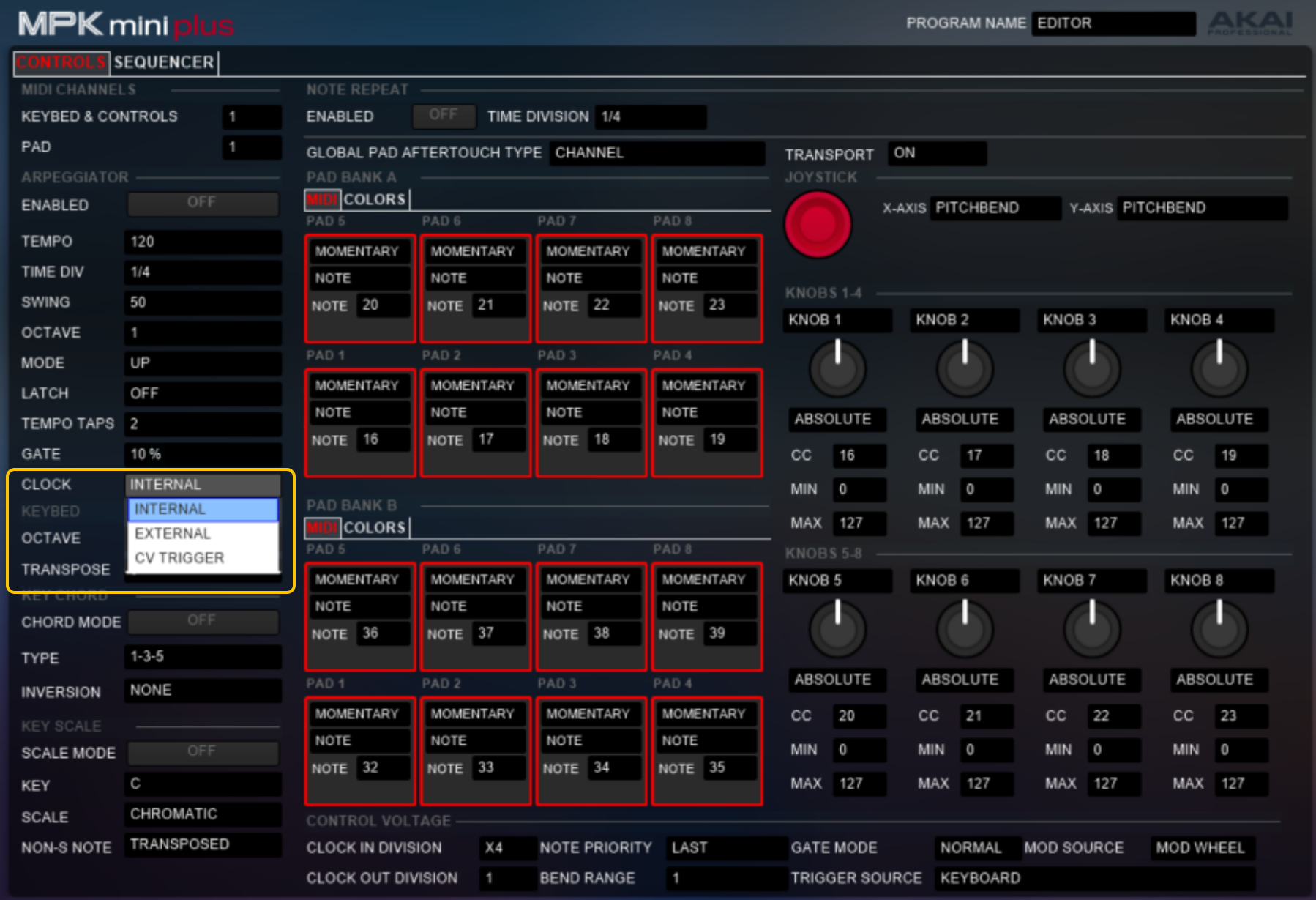
Task: Click the Knob 1 rotary dial
Action: [837, 368]
